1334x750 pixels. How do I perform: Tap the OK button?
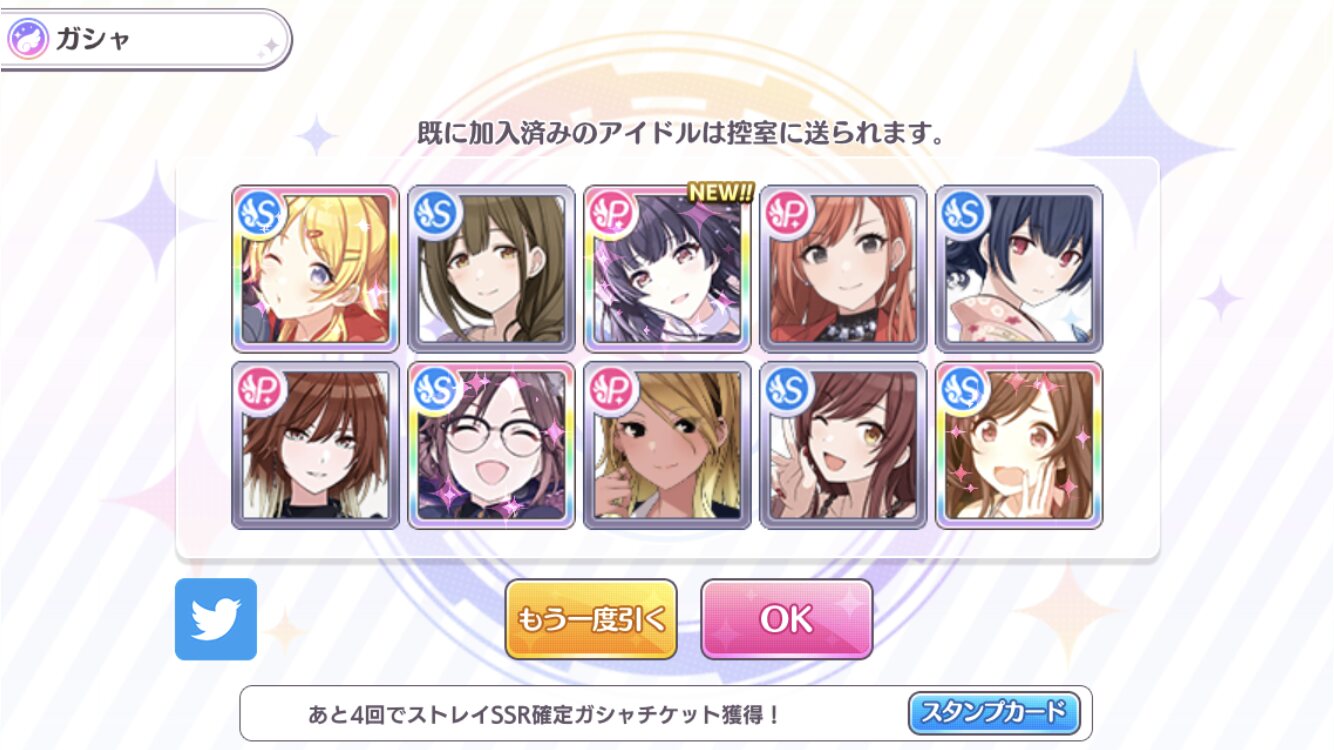tap(787, 619)
